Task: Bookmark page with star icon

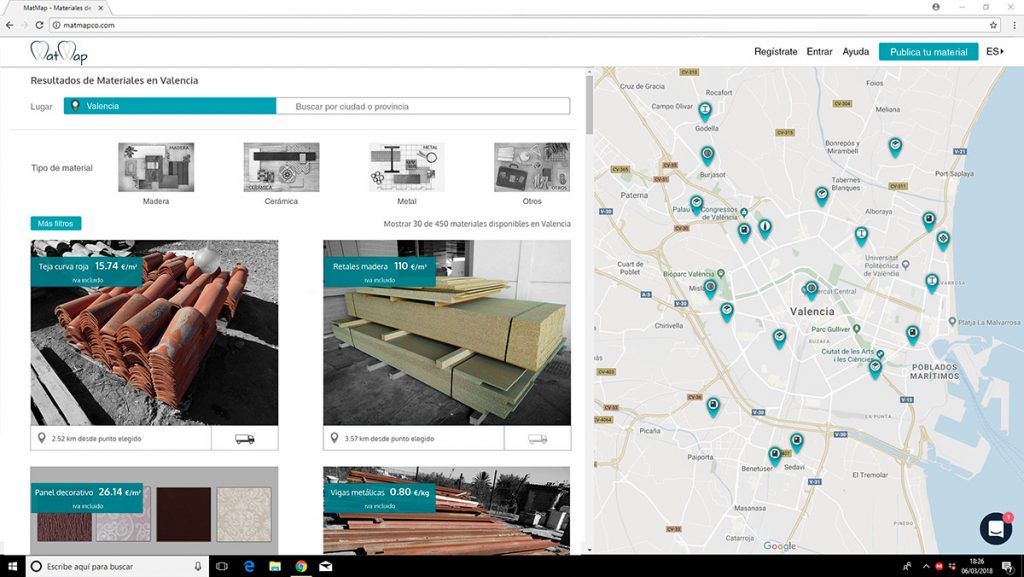Action: tap(993, 25)
